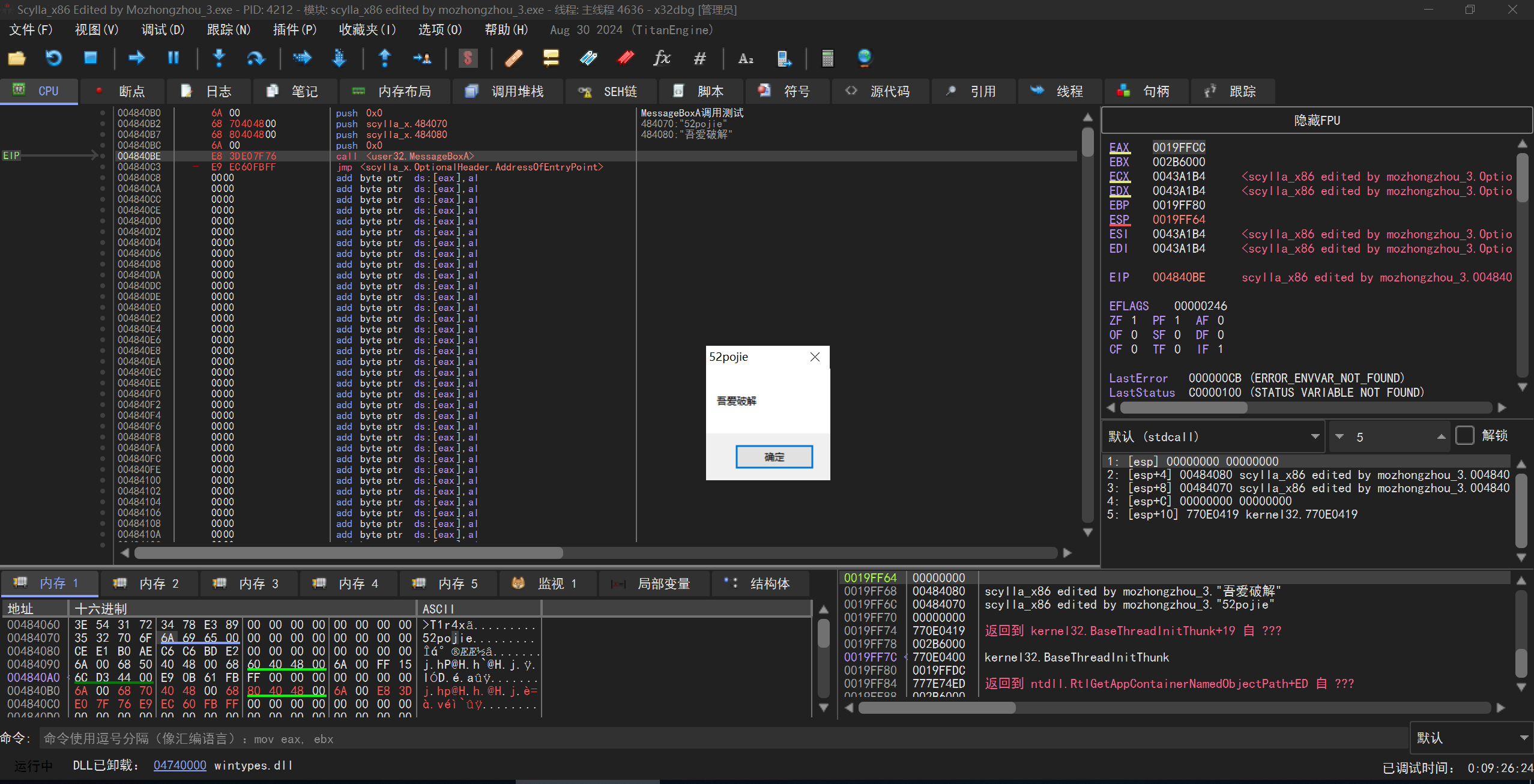
Task: Click the pause execution icon
Action: (x=174, y=58)
